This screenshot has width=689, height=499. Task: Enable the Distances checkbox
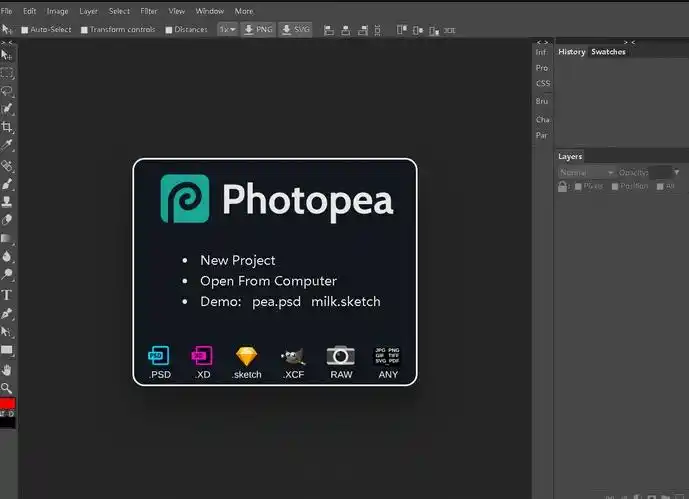pyautogui.click(x=168, y=30)
